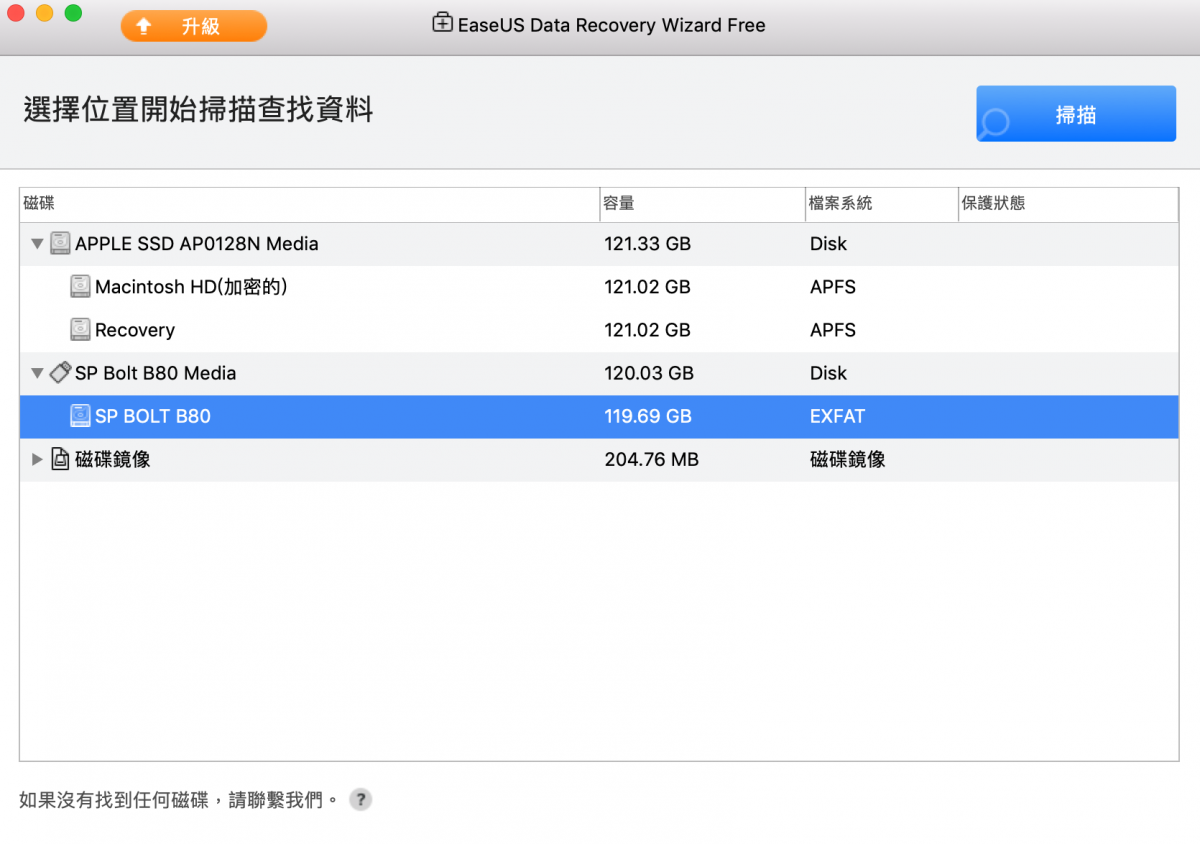Click the EaseUS Data Recovery Wizard Free title
Screen dimensions: 1200x844
click(x=612, y=25)
